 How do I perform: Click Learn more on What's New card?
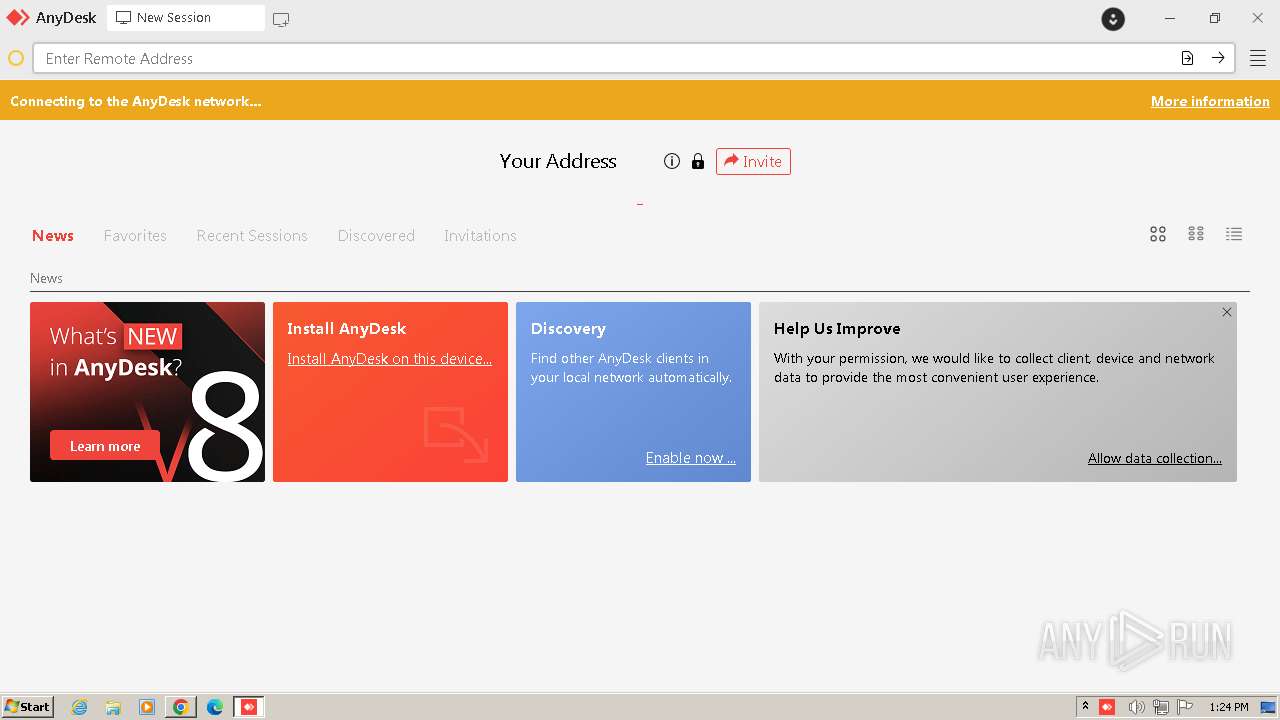[x=105, y=446]
